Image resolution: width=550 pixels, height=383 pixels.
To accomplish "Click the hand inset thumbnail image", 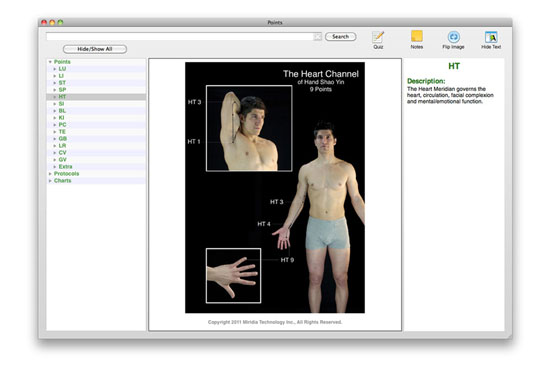I will (233, 276).
